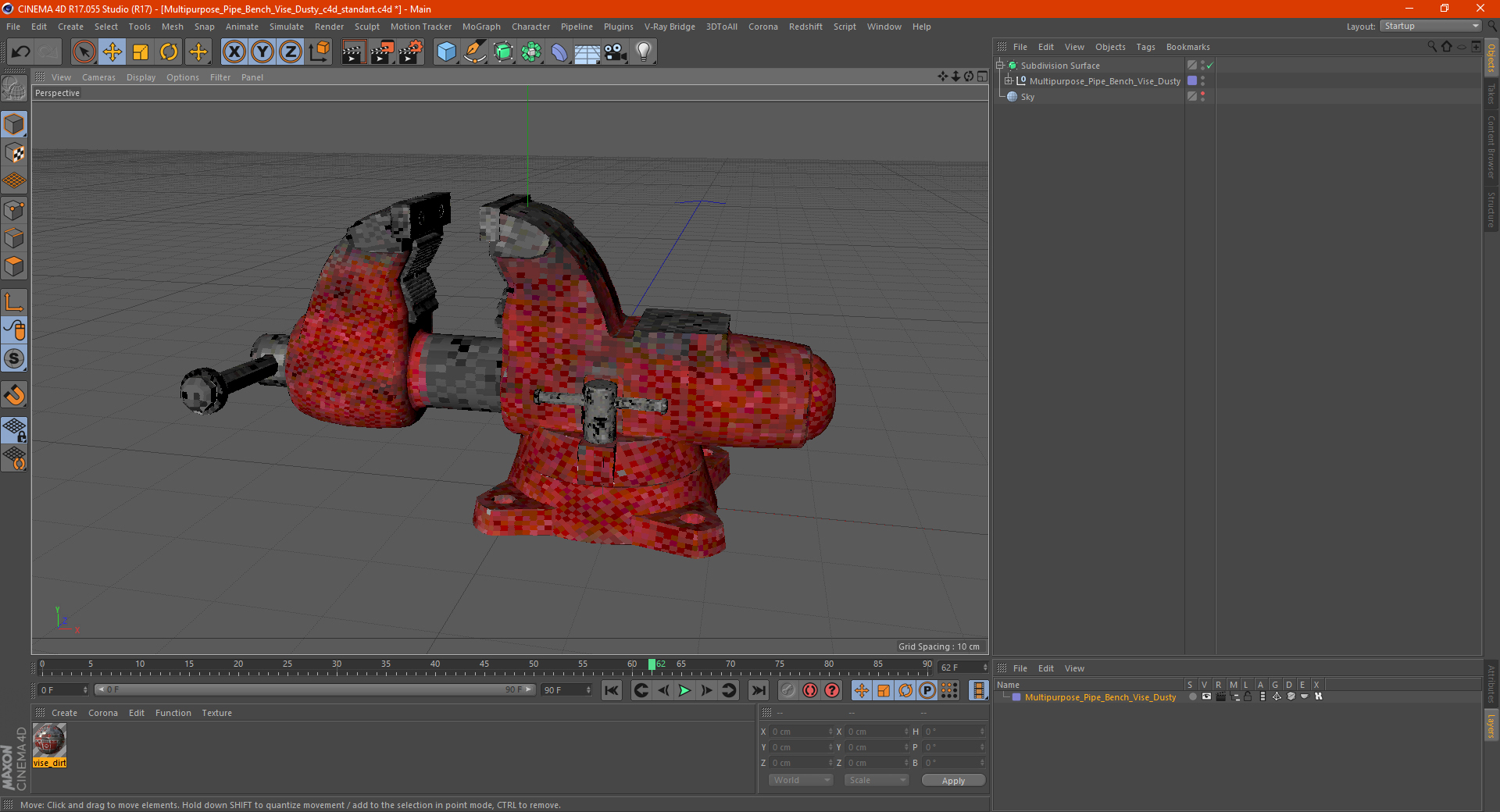Toggle Autokeying button
The image size is (1500, 812).
coord(809,690)
